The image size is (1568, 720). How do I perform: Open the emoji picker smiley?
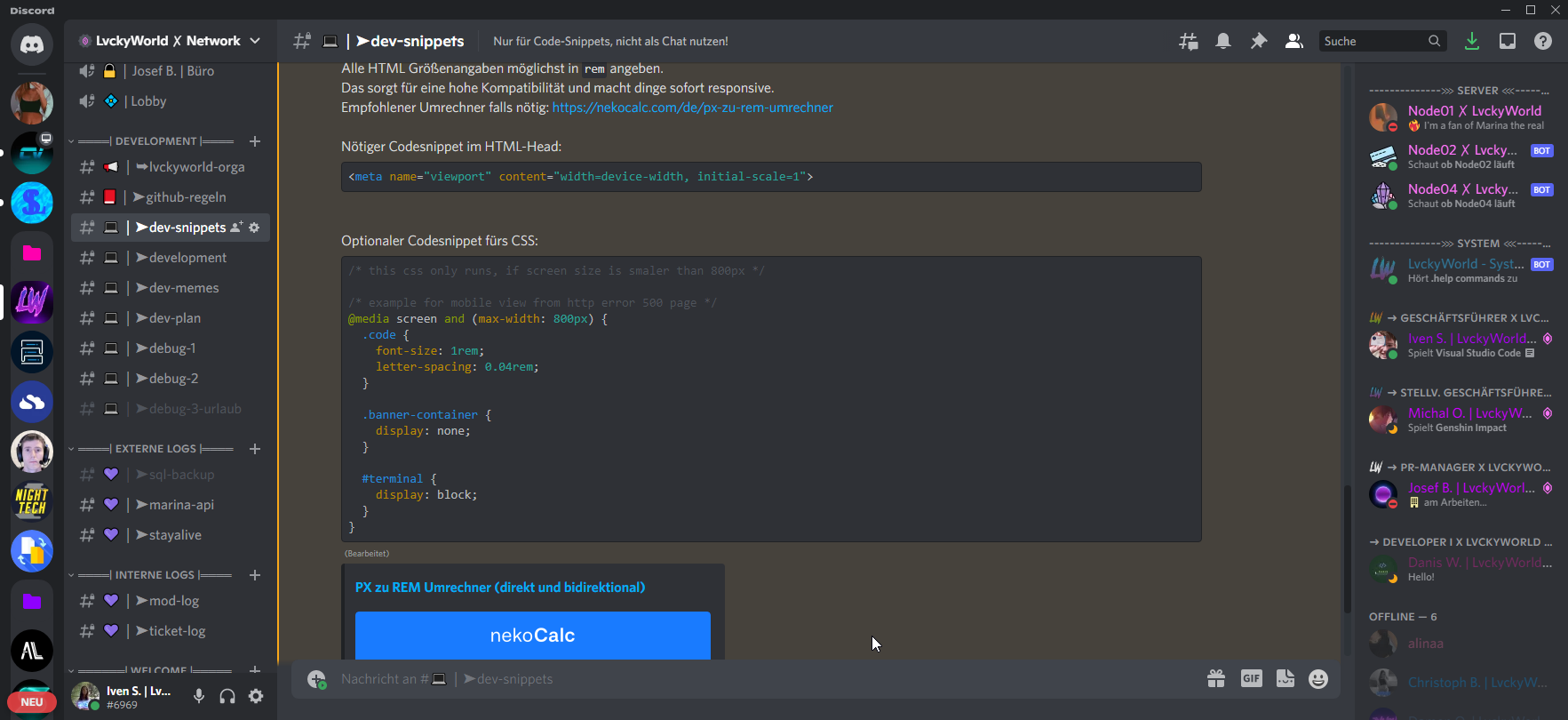(x=1318, y=679)
